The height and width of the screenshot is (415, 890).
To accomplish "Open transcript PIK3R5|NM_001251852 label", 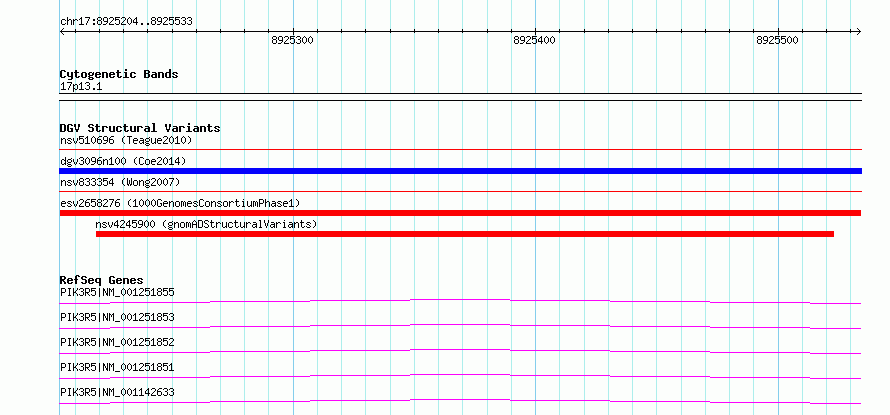I will (x=117, y=342).
